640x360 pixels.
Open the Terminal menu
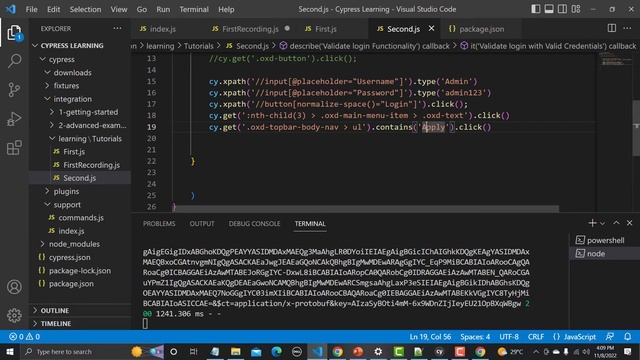[194, 9]
